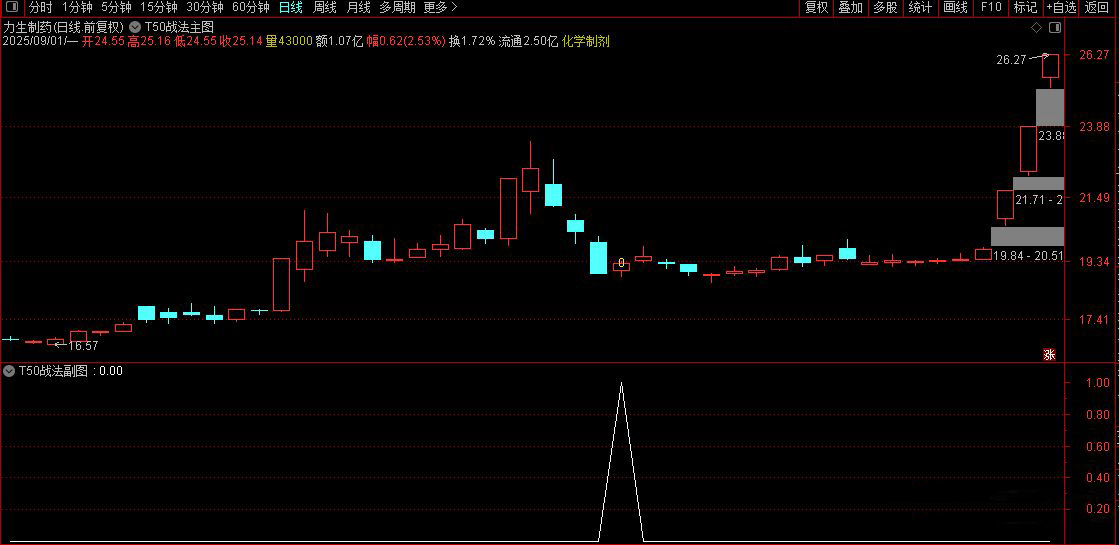Add stock via +自选 button
Screen dimensions: 1119x545
pyautogui.click(x=1061, y=8)
